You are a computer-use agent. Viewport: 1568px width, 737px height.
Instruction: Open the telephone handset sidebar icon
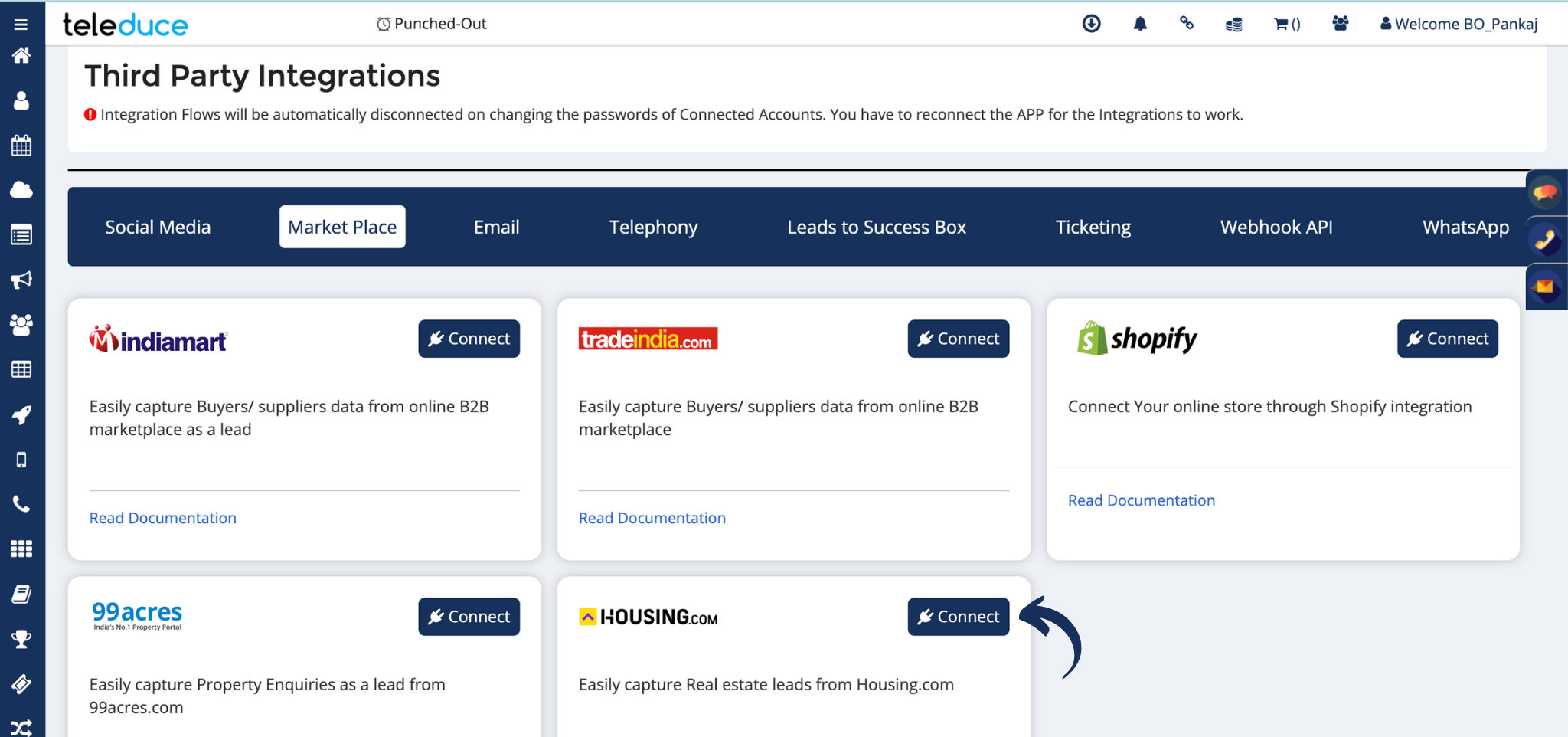(21, 504)
